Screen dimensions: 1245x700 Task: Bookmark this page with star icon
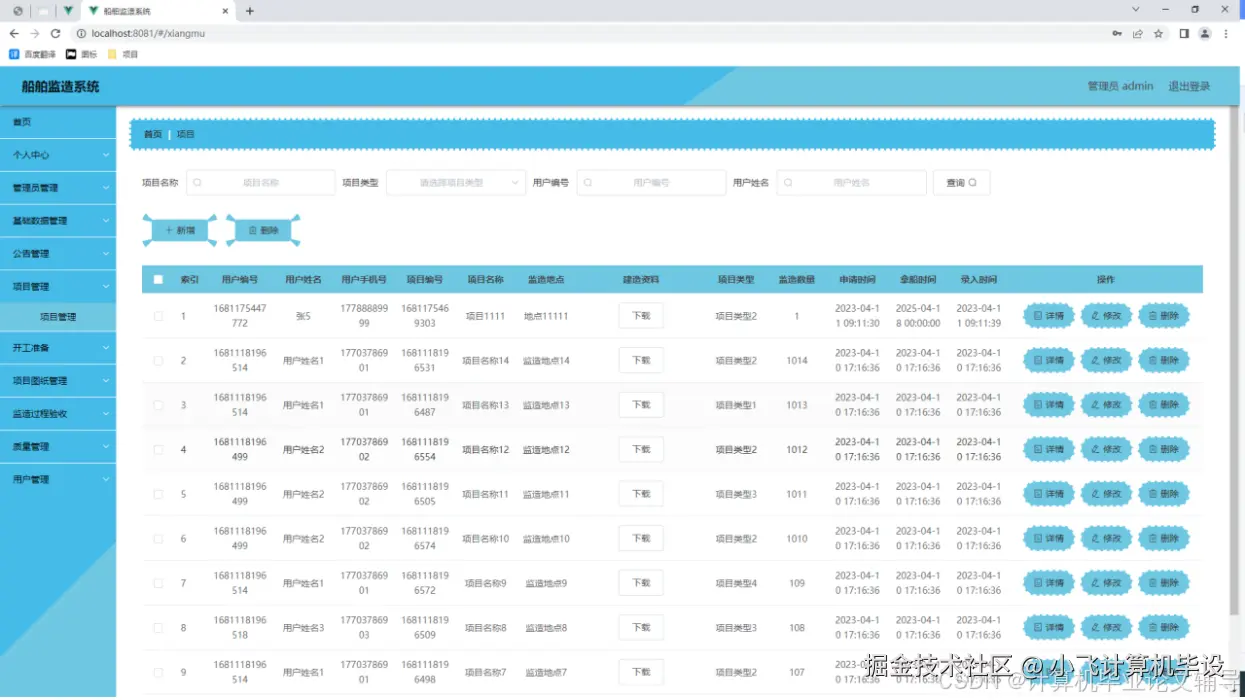click(1158, 33)
